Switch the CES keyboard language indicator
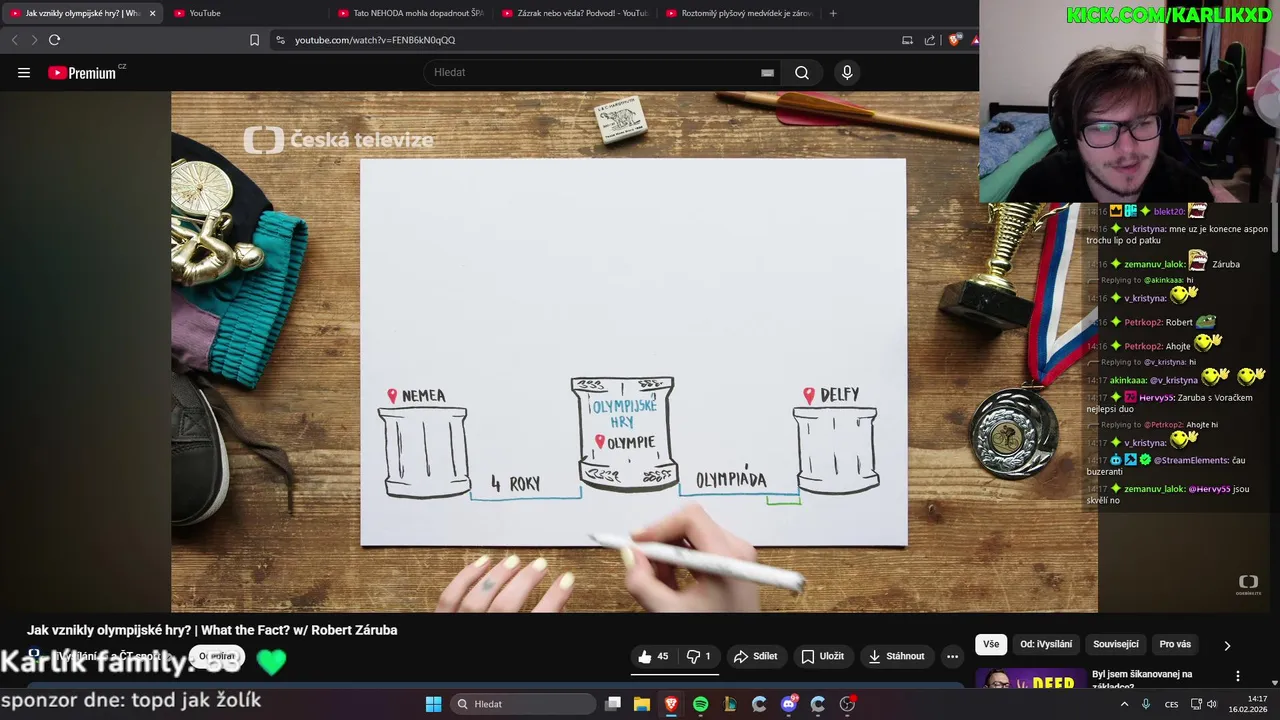 (1171, 704)
